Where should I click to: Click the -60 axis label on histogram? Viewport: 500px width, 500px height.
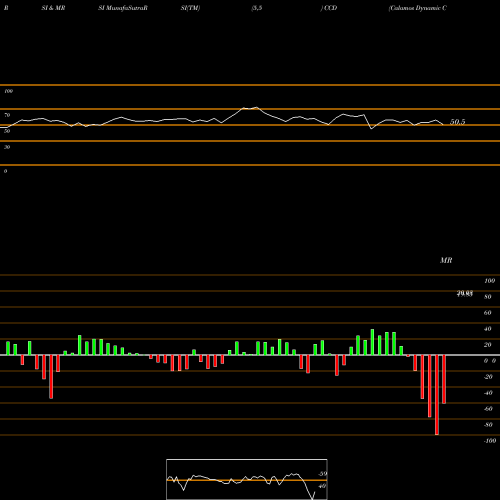488,409
